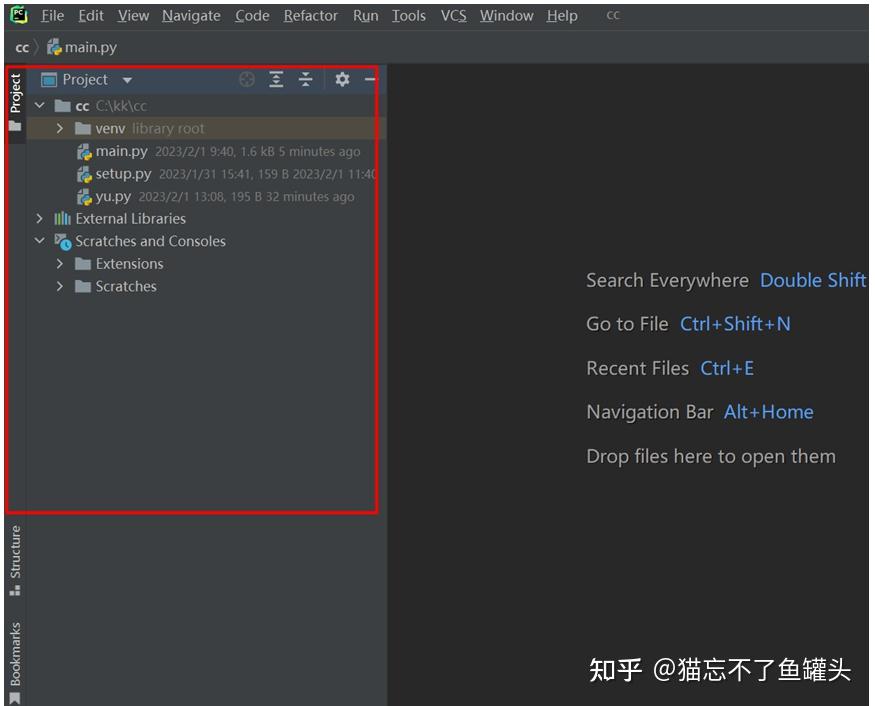The width and height of the screenshot is (875, 706).
Task: Trigger Search Everywhere via Double Shift link
Action: tap(812, 280)
